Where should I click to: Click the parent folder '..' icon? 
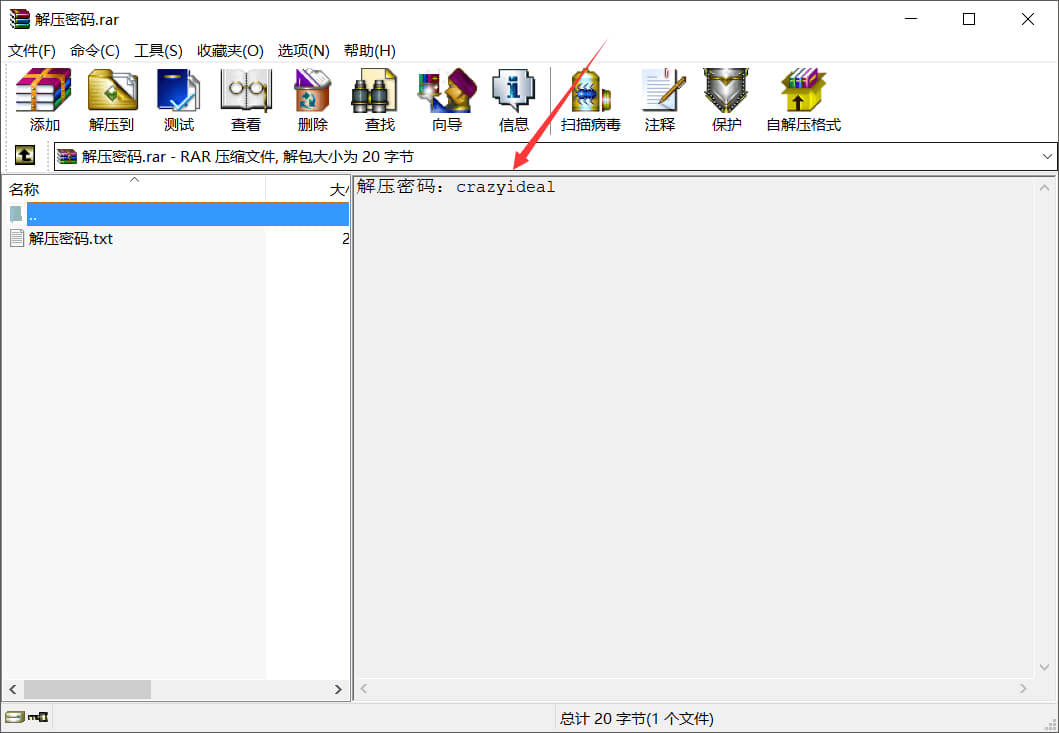pos(16,215)
